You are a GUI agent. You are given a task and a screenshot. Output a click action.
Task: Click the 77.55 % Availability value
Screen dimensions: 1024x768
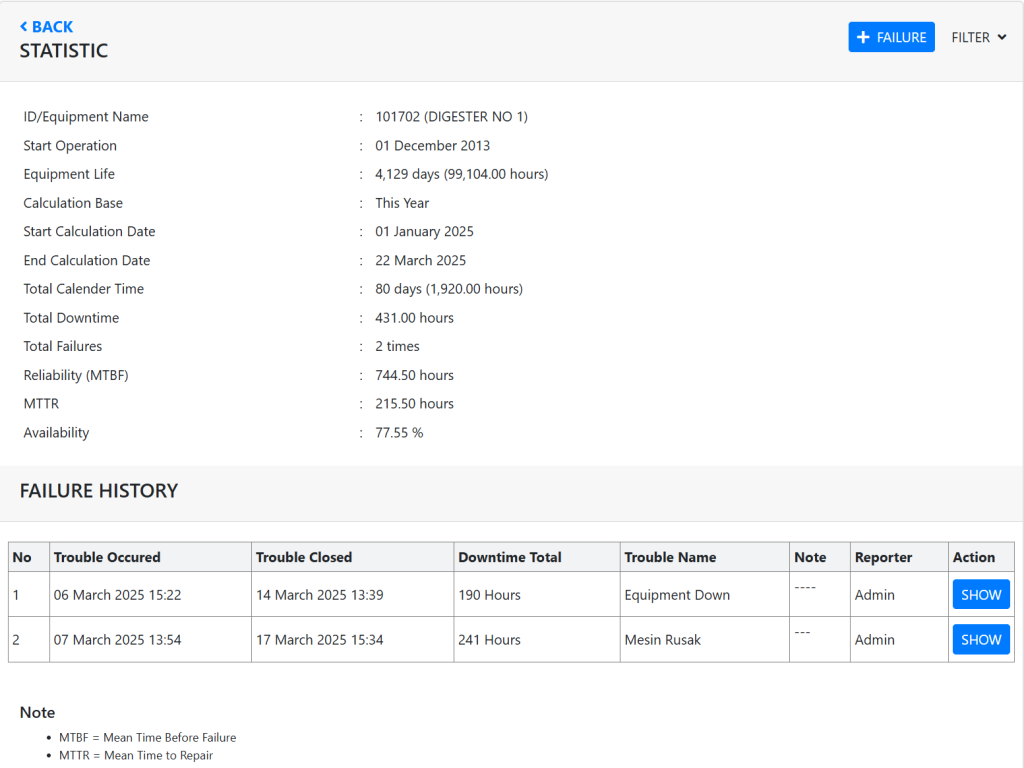pyautogui.click(x=399, y=433)
